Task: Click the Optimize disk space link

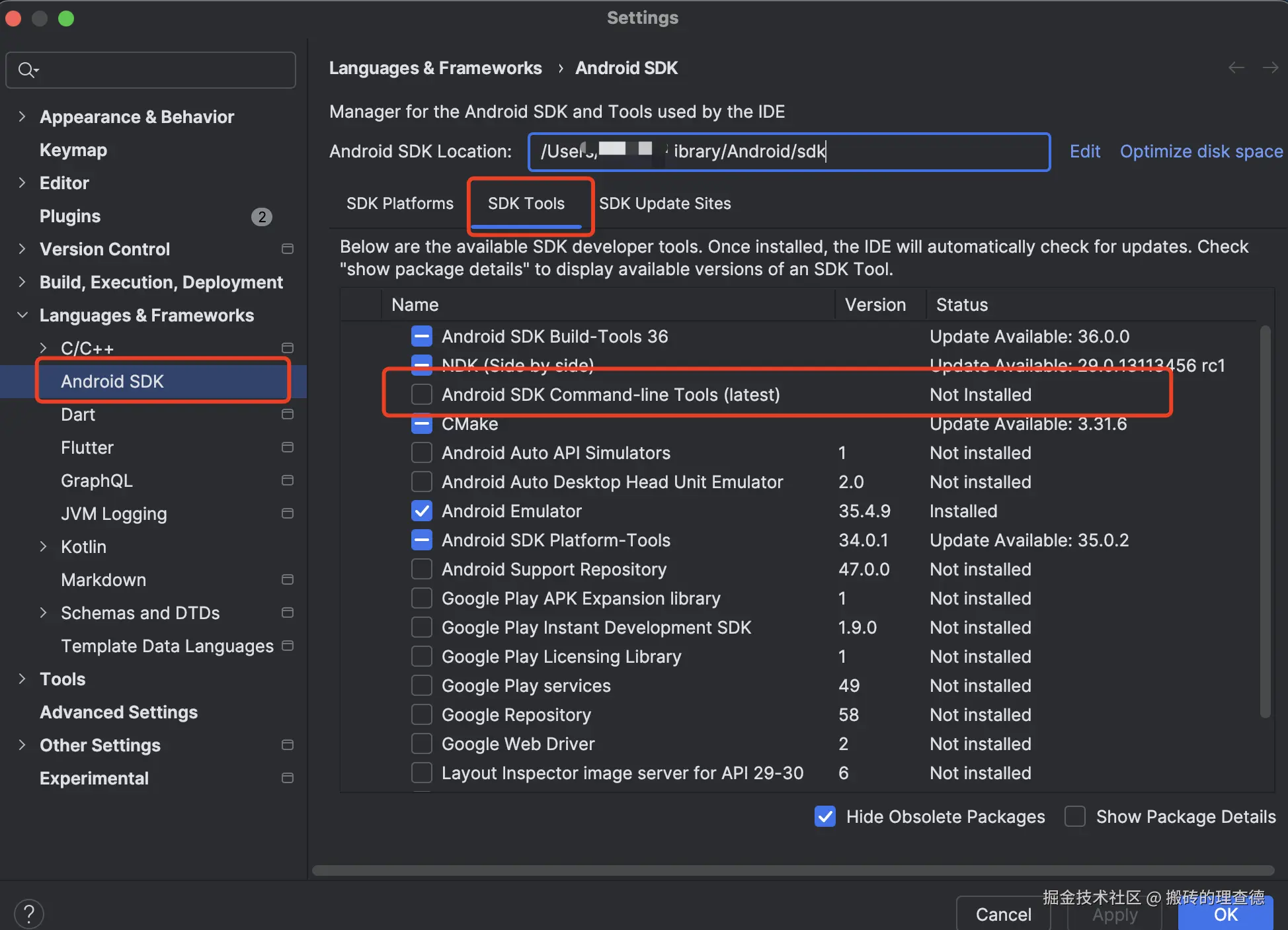Action: click(x=1201, y=151)
